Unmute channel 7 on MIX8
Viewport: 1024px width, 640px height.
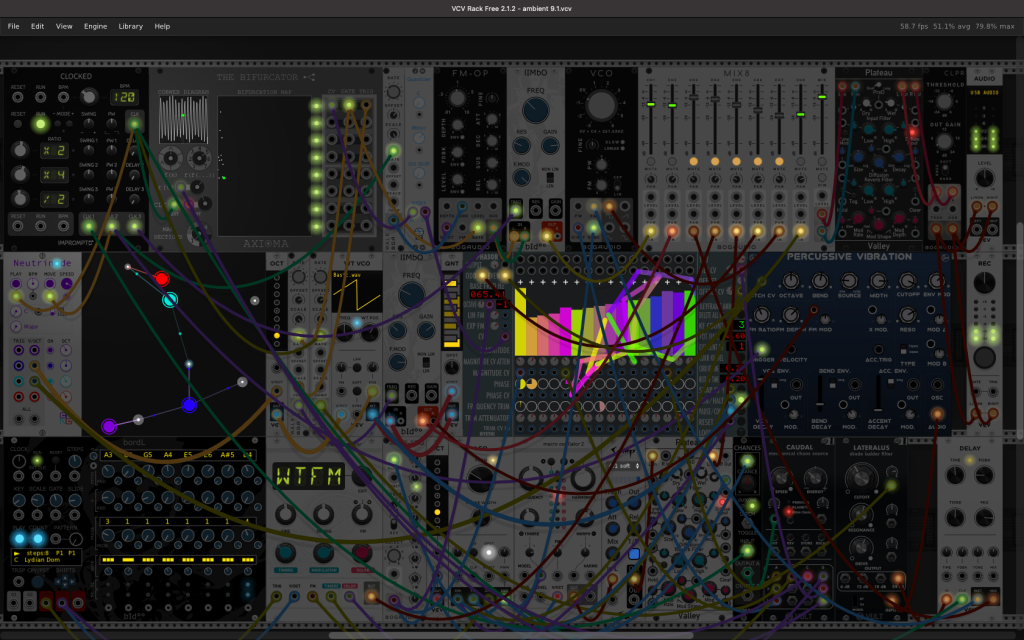tap(779, 161)
